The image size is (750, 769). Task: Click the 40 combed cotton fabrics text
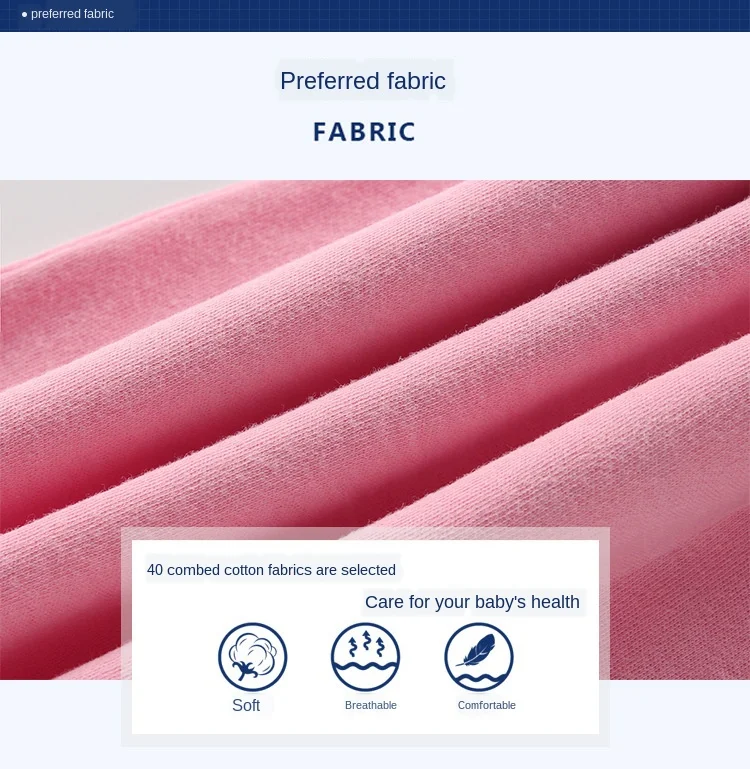click(271, 570)
